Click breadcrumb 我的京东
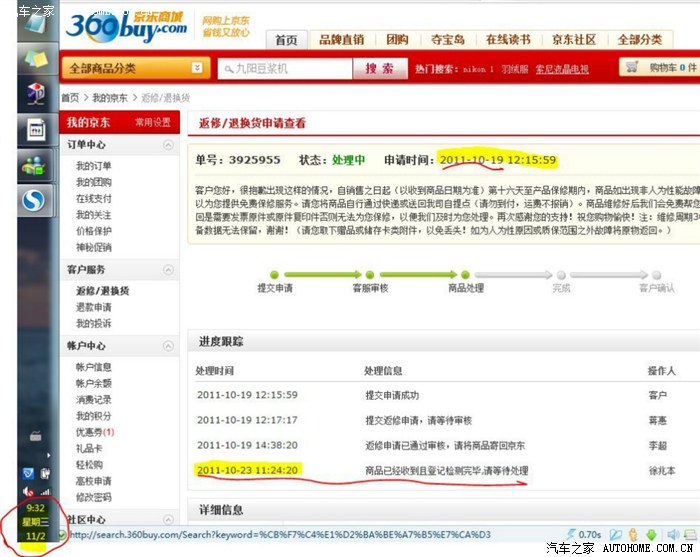 pos(110,98)
